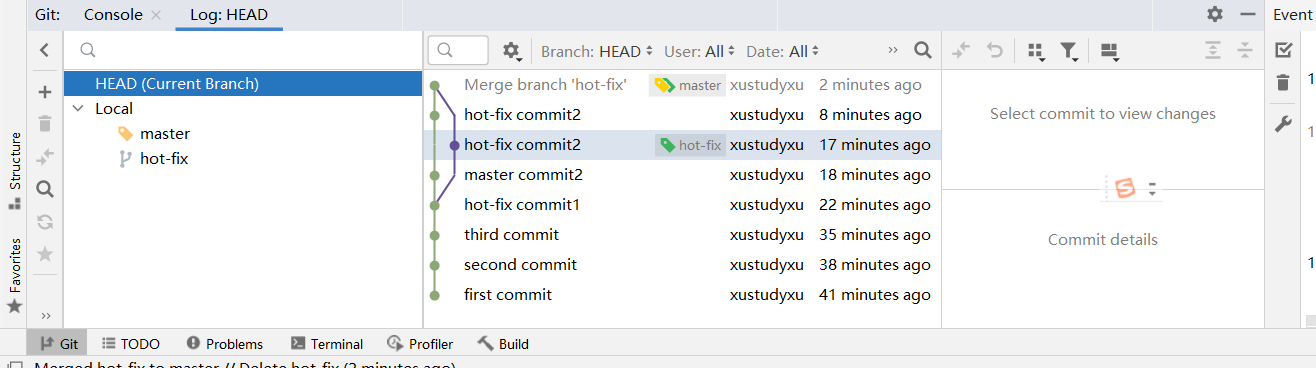Open the Terminal tool window tab
The image size is (1316, 368).
click(327, 344)
